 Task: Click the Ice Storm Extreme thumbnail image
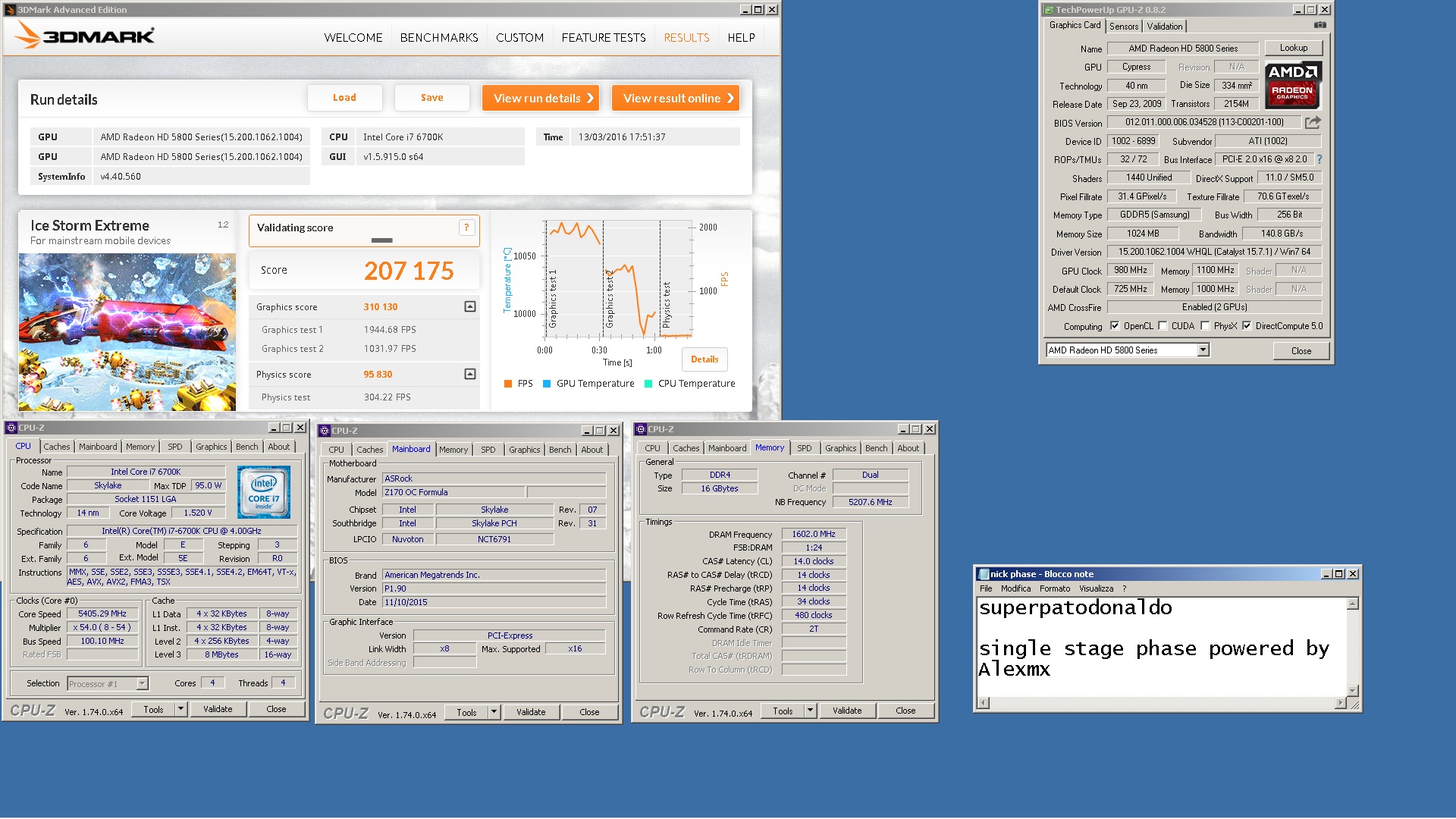pyautogui.click(x=127, y=332)
